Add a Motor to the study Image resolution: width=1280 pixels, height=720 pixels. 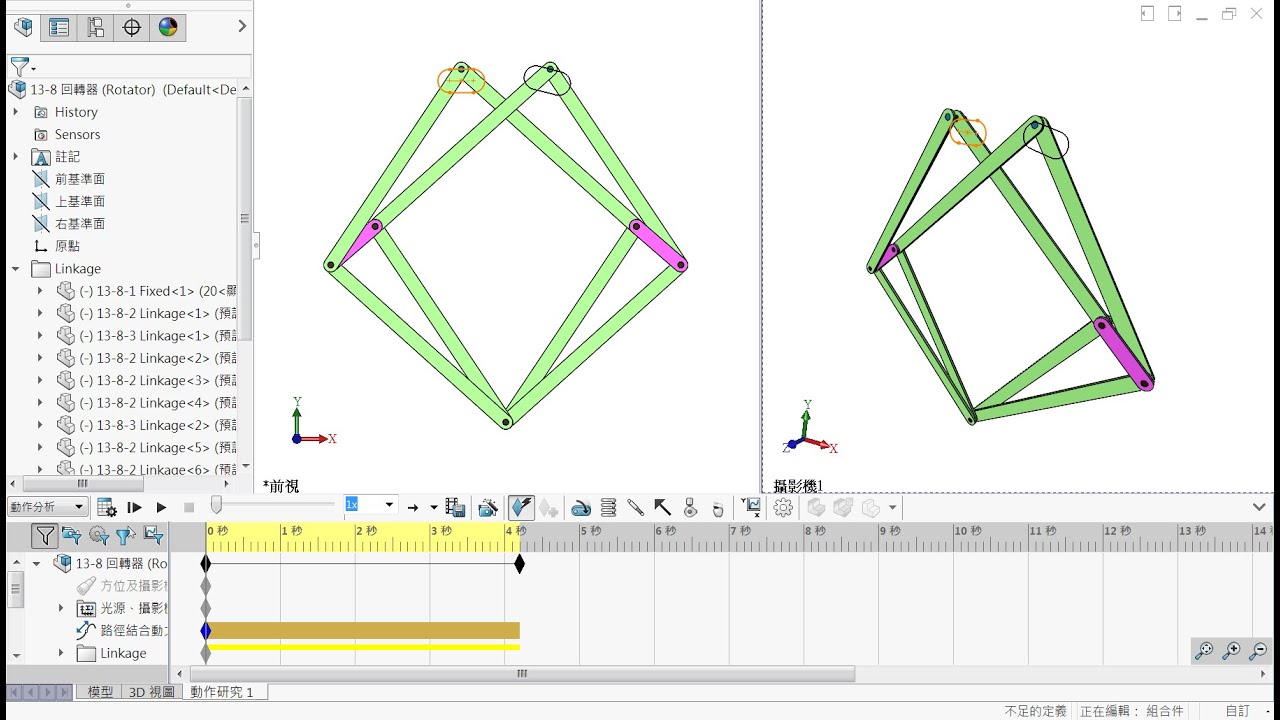coord(581,508)
